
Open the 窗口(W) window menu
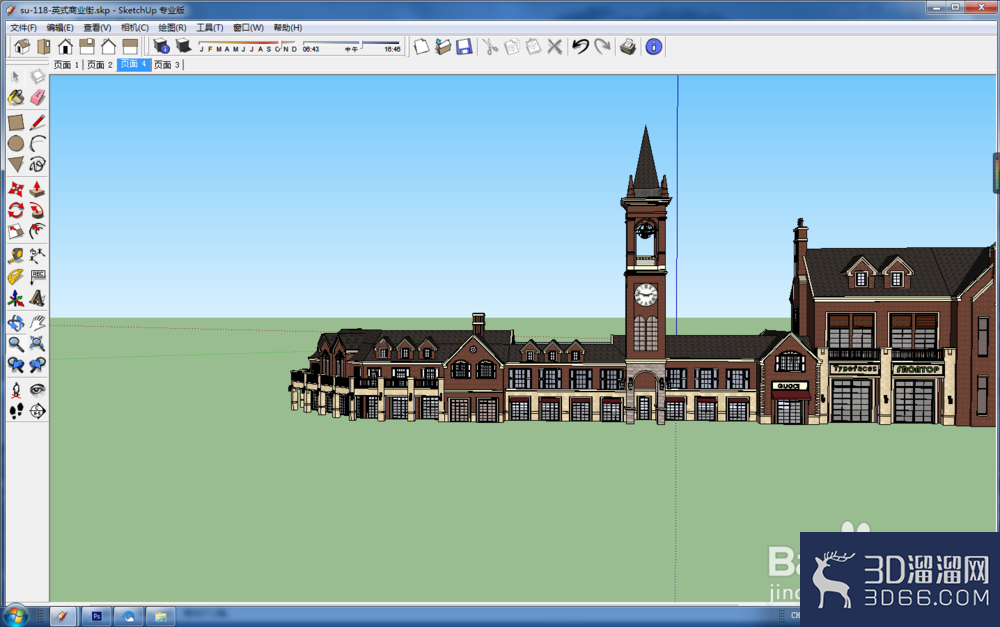pyautogui.click(x=248, y=27)
